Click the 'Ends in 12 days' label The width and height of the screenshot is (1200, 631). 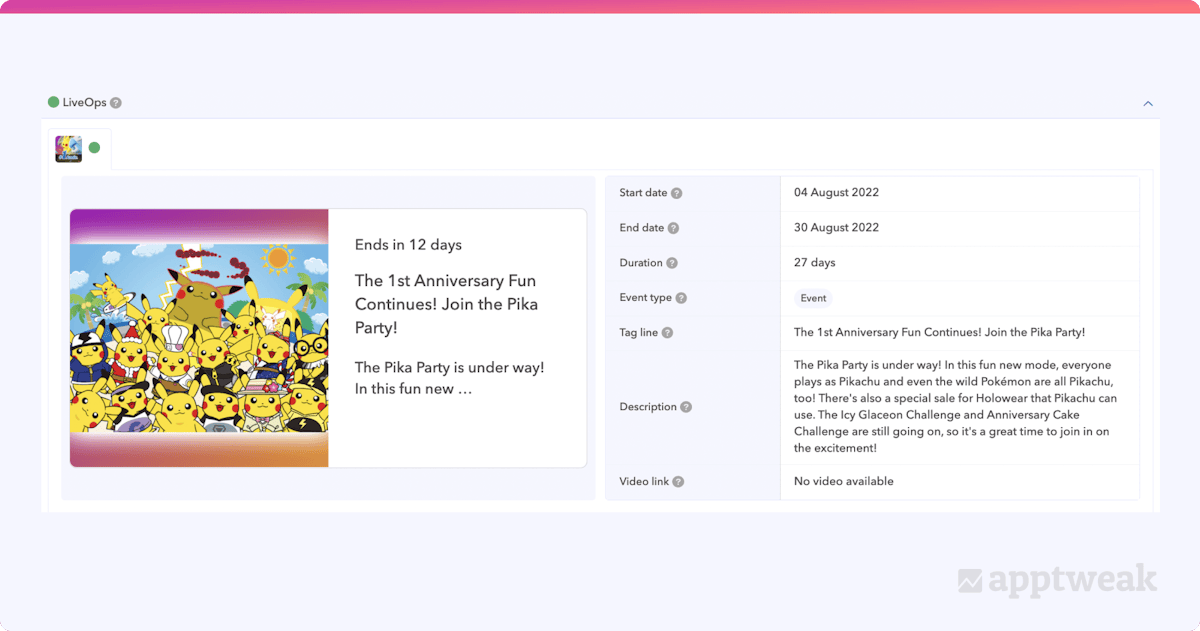[408, 245]
